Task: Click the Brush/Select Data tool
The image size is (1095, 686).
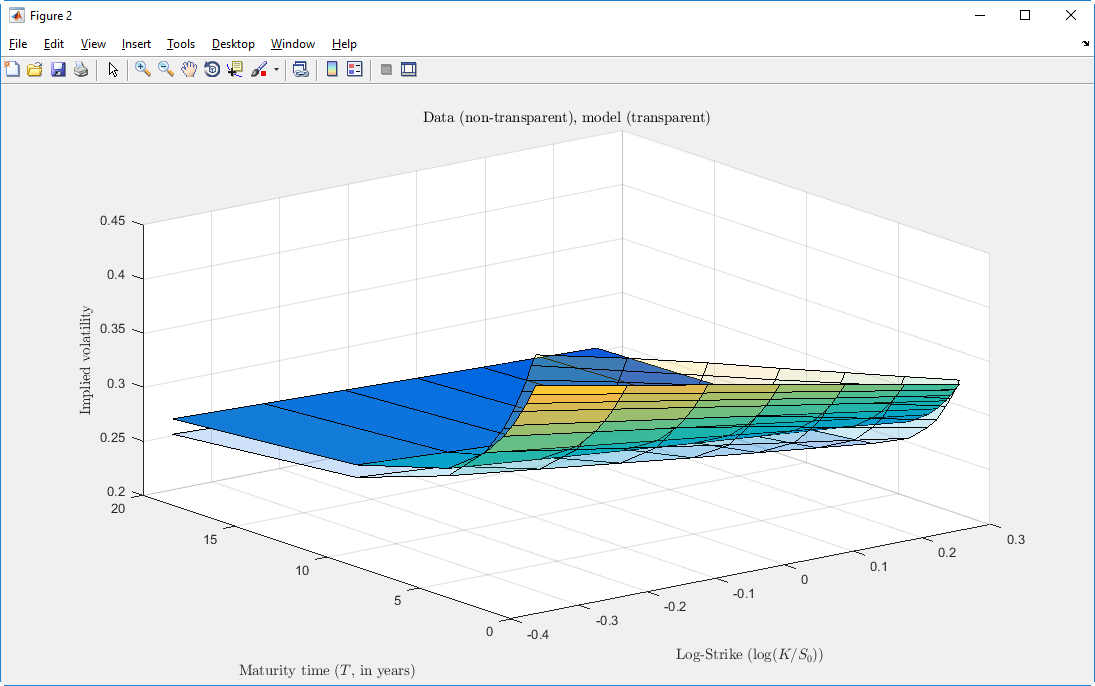Action: (258, 70)
